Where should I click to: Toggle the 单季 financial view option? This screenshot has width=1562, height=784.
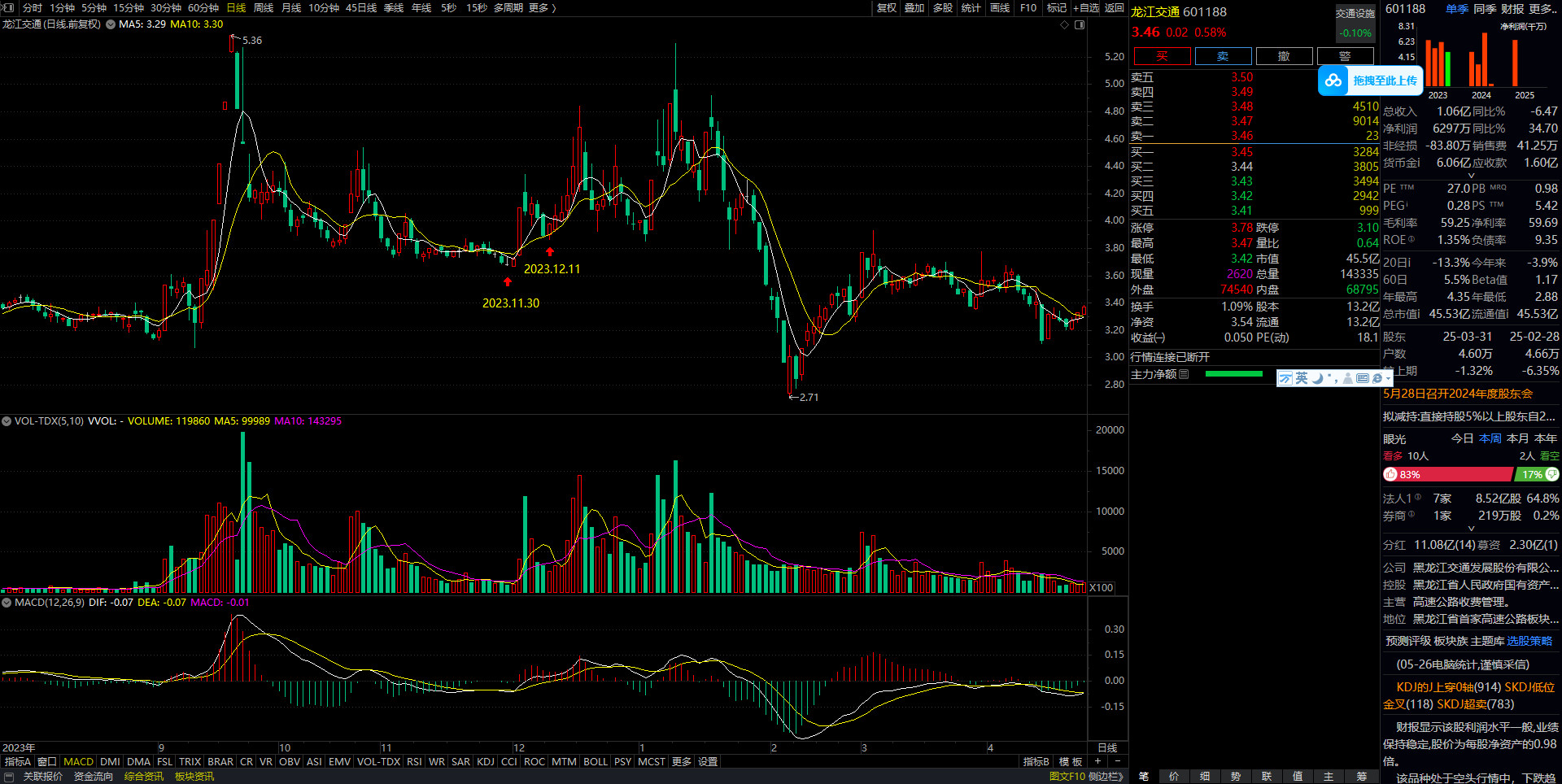point(1456,8)
